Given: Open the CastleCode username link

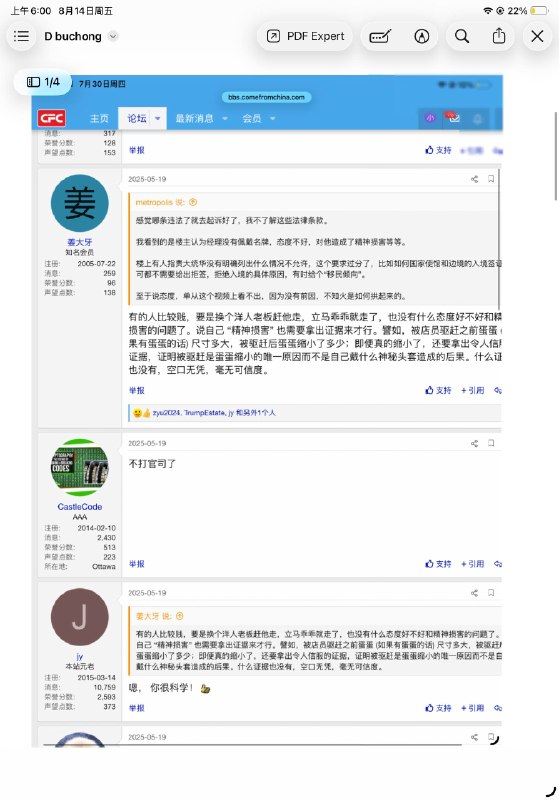Looking at the screenshot, I should 80,507.
